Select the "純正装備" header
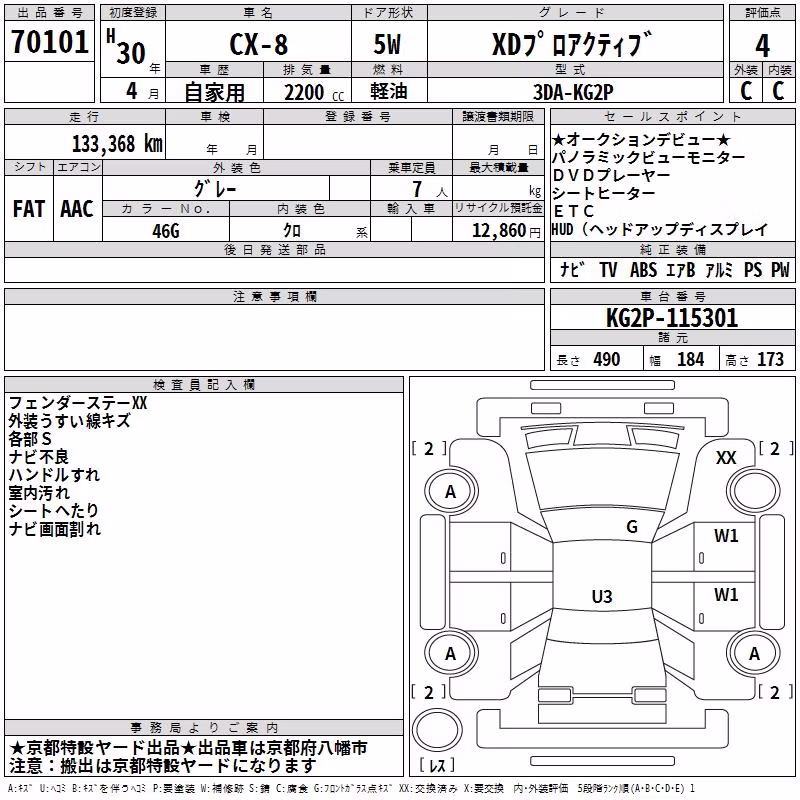The width and height of the screenshot is (800, 800). pyautogui.click(x=672, y=249)
